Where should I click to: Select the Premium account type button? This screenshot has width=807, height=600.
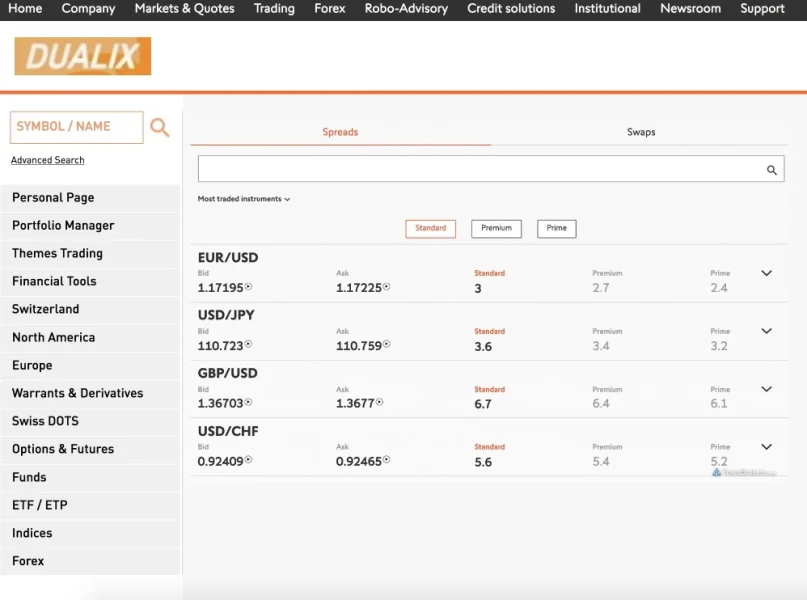click(x=496, y=228)
